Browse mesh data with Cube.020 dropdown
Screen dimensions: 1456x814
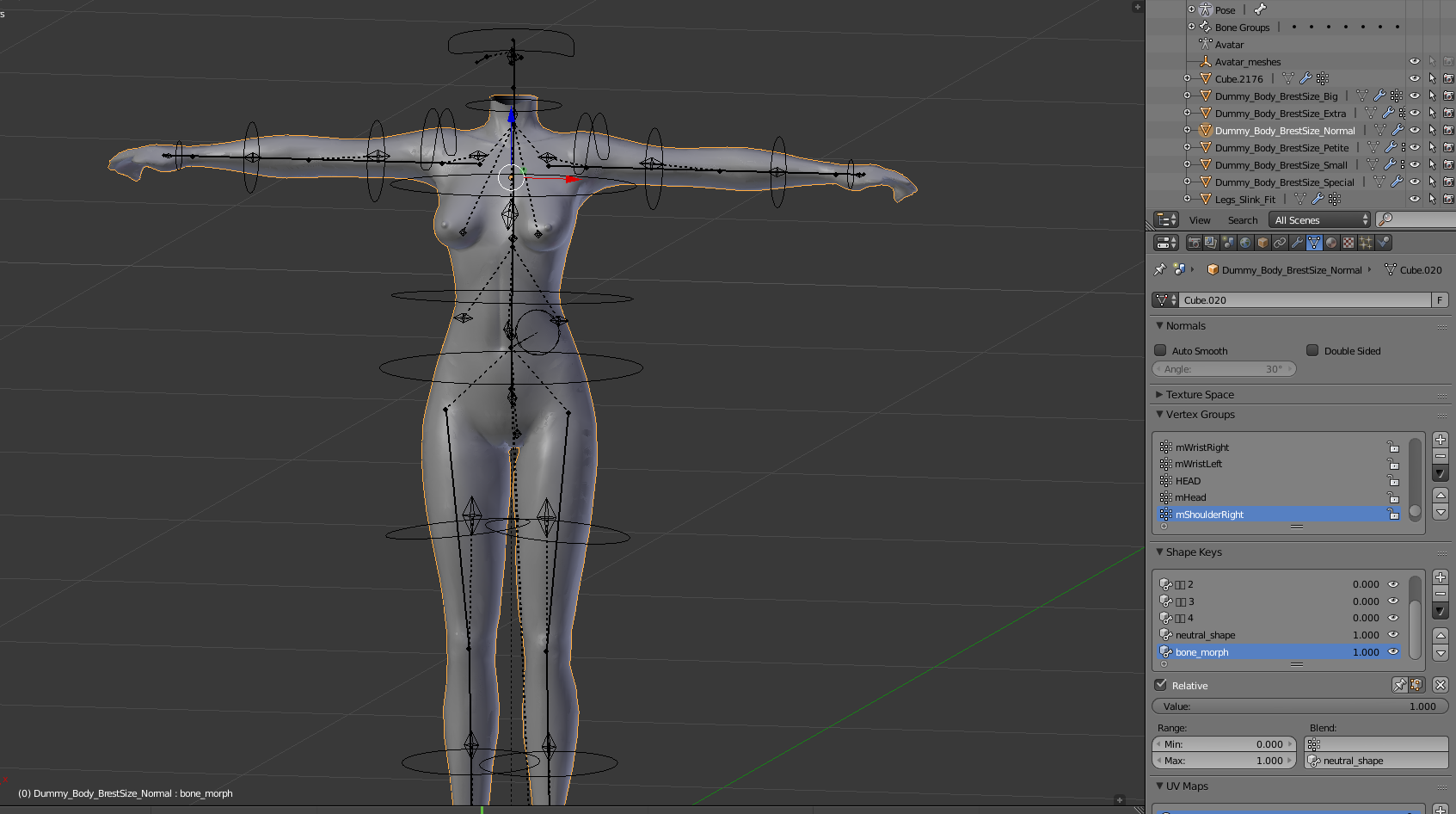pos(1165,299)
